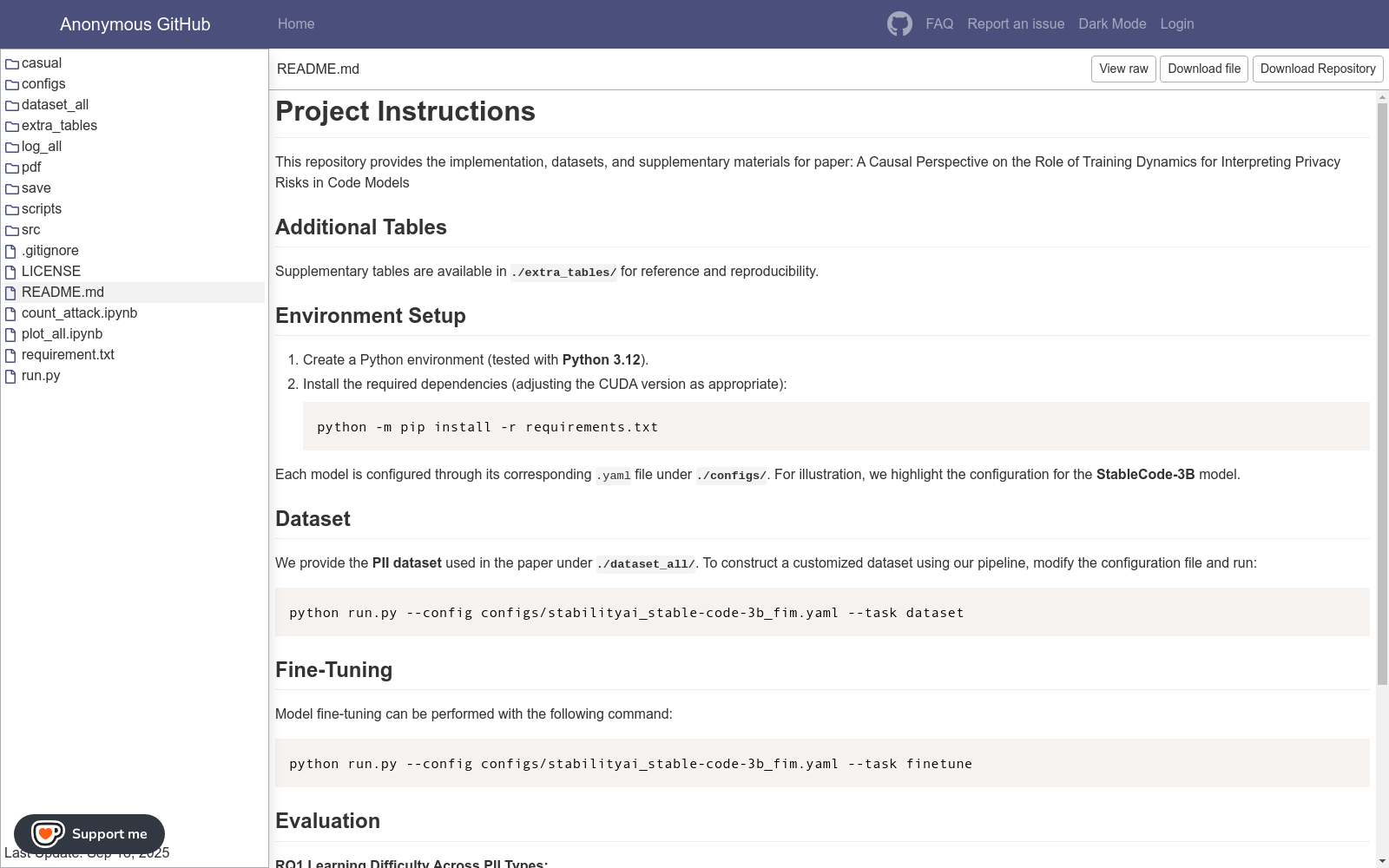This screenshot has height=868, width=1389.
Task: Click the src folder icon
Action: tap(12, 230)
